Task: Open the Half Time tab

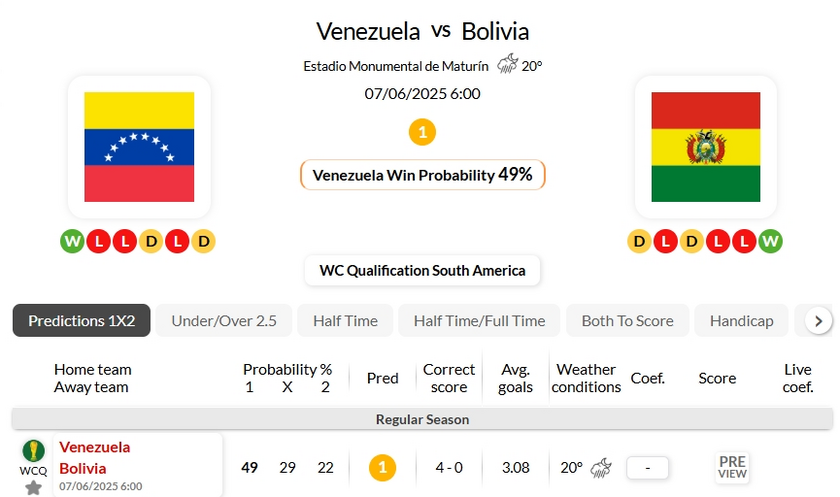Action: 345,321
